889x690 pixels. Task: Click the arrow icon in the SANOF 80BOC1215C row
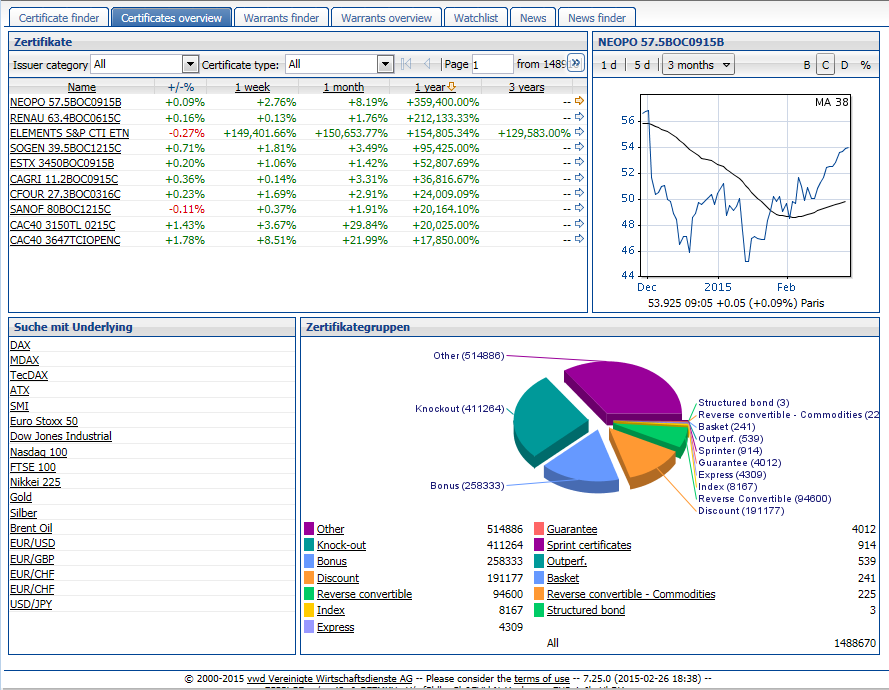tap(579, 209)
